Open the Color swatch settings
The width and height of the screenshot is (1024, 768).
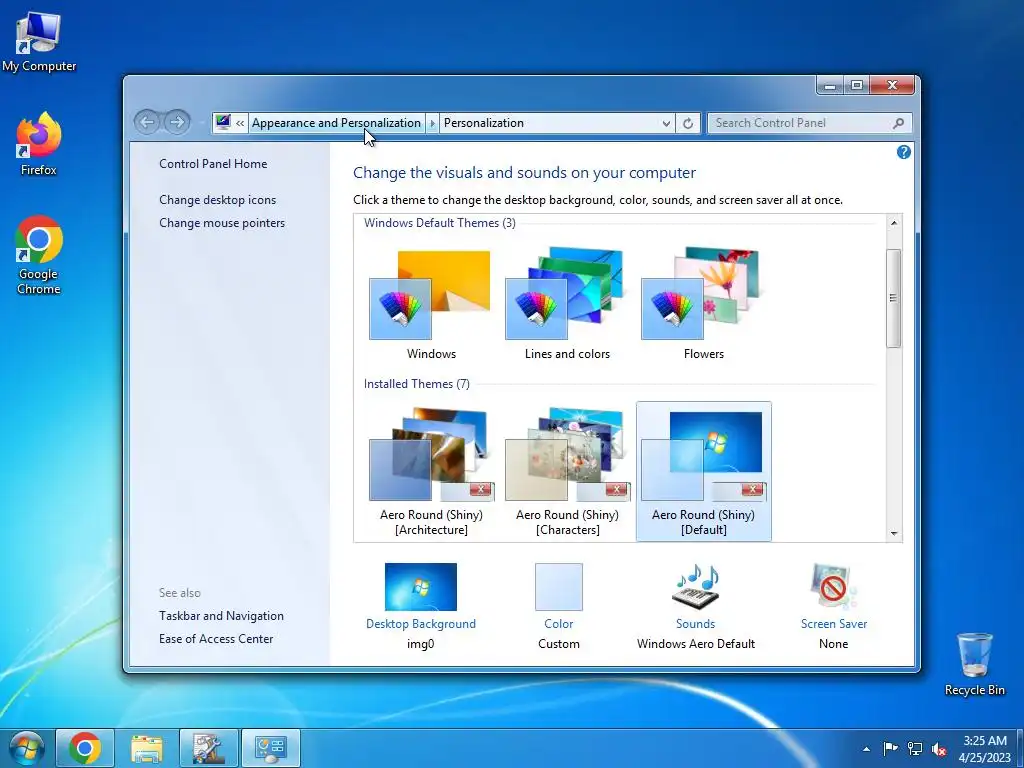click(558, 587)
